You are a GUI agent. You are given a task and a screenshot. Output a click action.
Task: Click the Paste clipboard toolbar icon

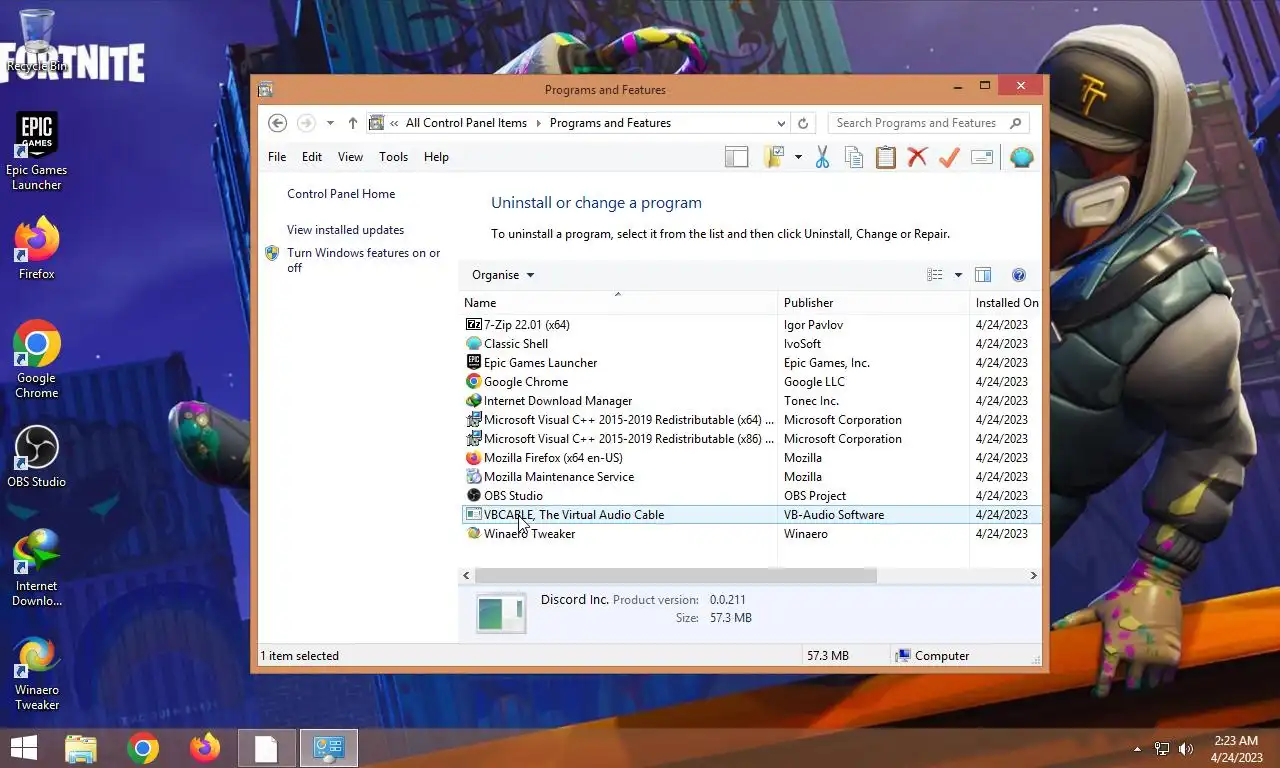(x=885, y=157)
